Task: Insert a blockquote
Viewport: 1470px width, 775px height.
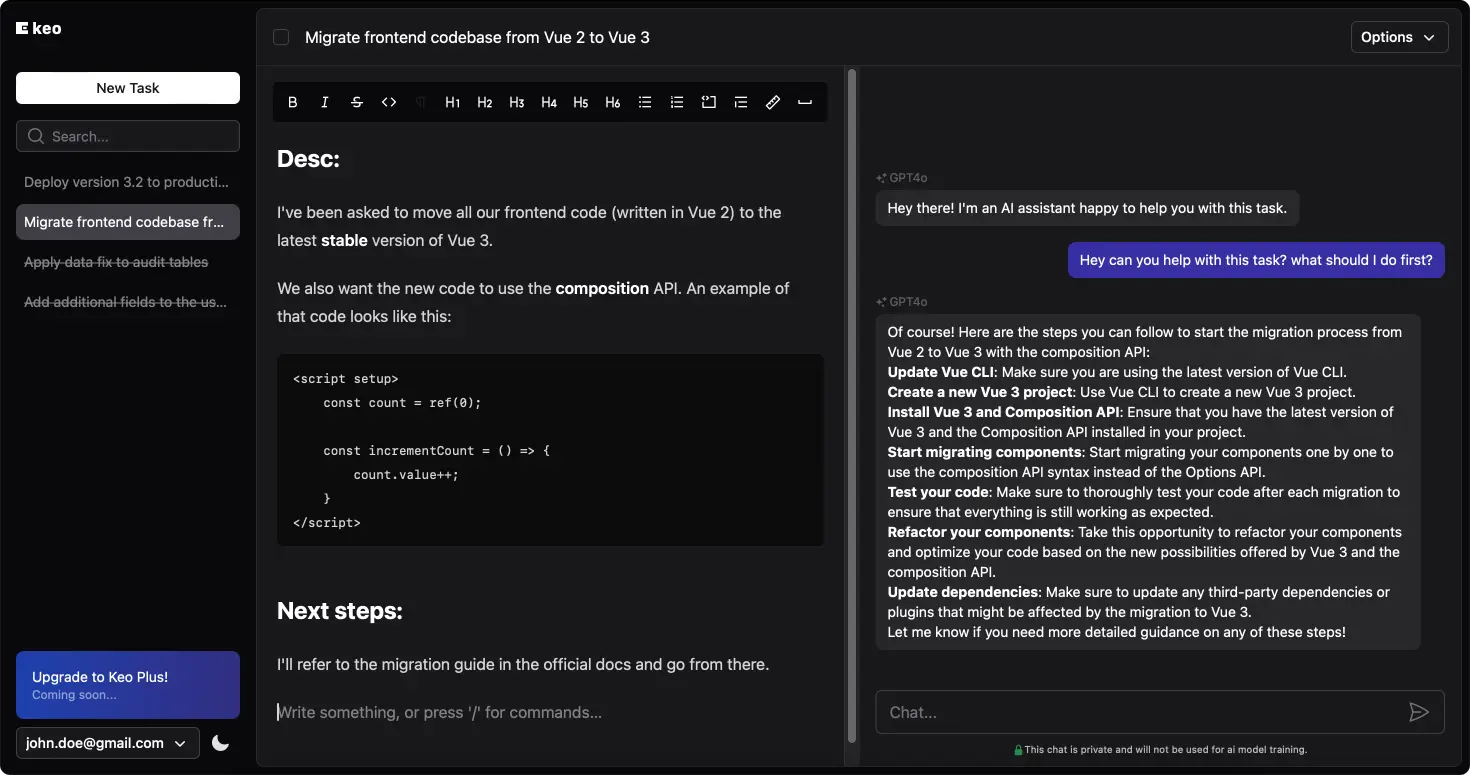Action: (741, 102)
